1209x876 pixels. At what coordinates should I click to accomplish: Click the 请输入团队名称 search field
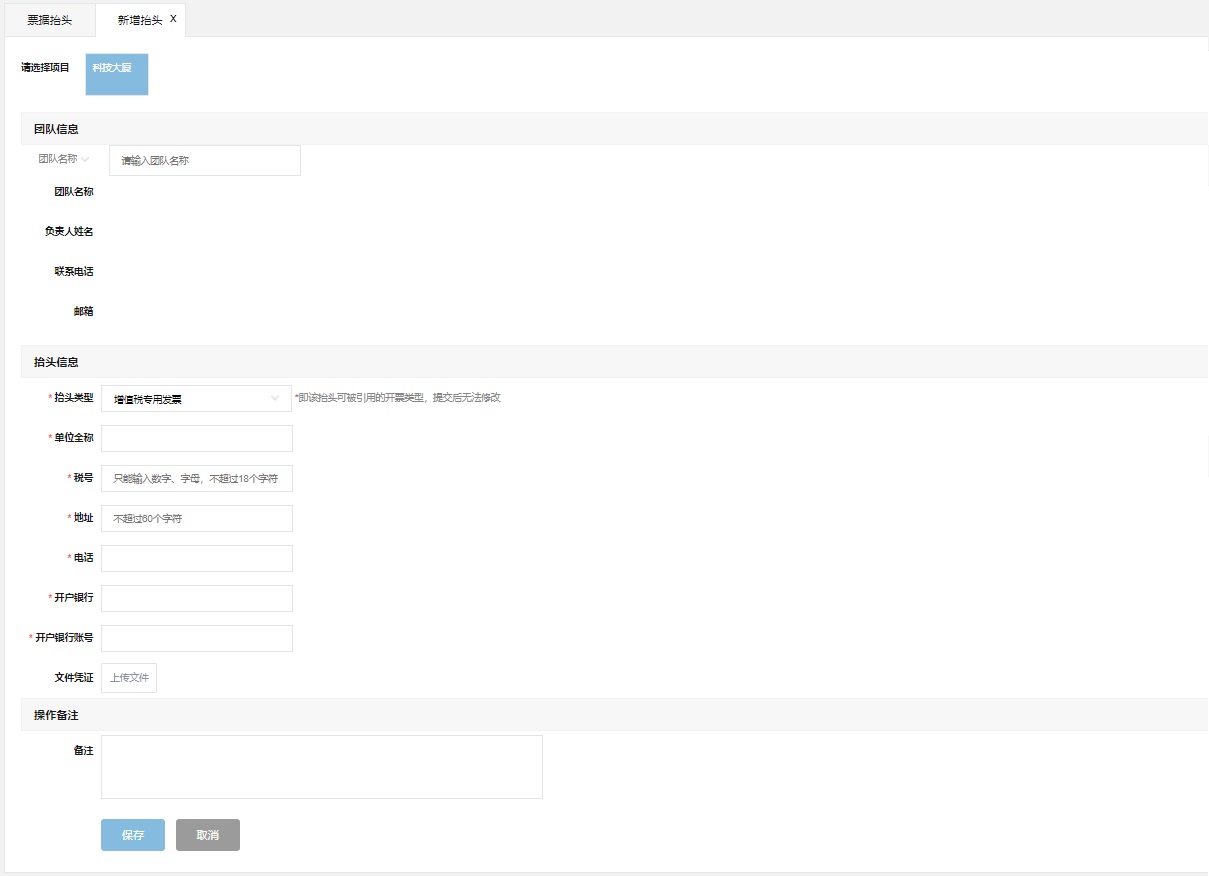(x=204, y=160)
